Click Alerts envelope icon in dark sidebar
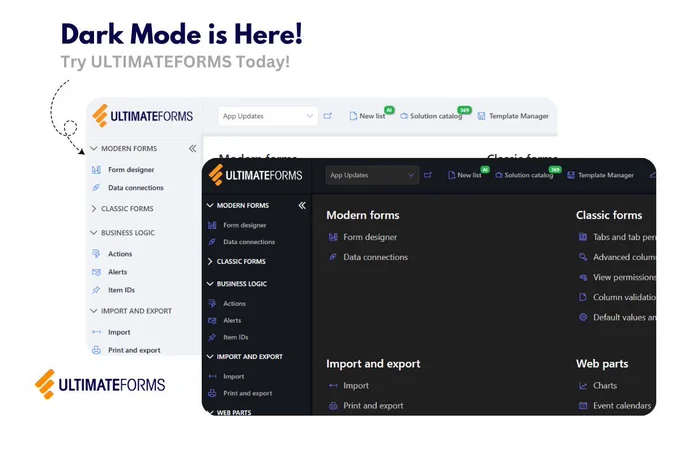The height and width of the screenshot is (453, 680). [212, 320]
